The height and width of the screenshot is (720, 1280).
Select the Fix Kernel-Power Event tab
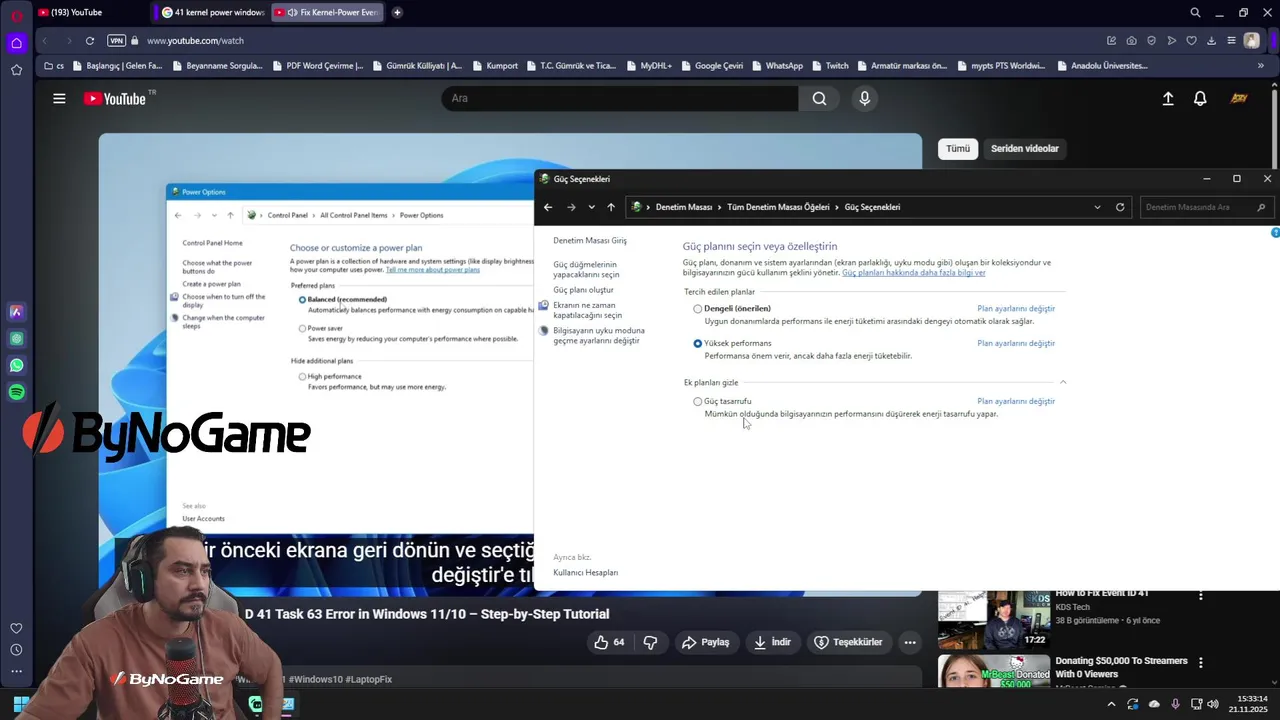(327, 13)
